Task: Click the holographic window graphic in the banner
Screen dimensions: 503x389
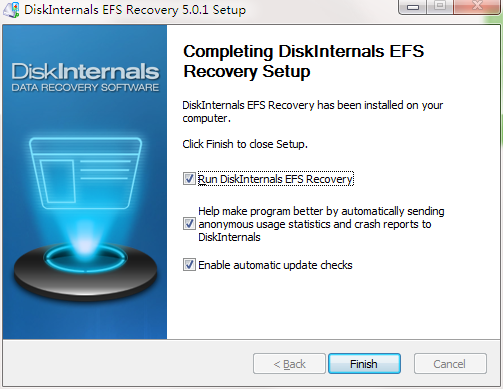Action: [85, 173]
